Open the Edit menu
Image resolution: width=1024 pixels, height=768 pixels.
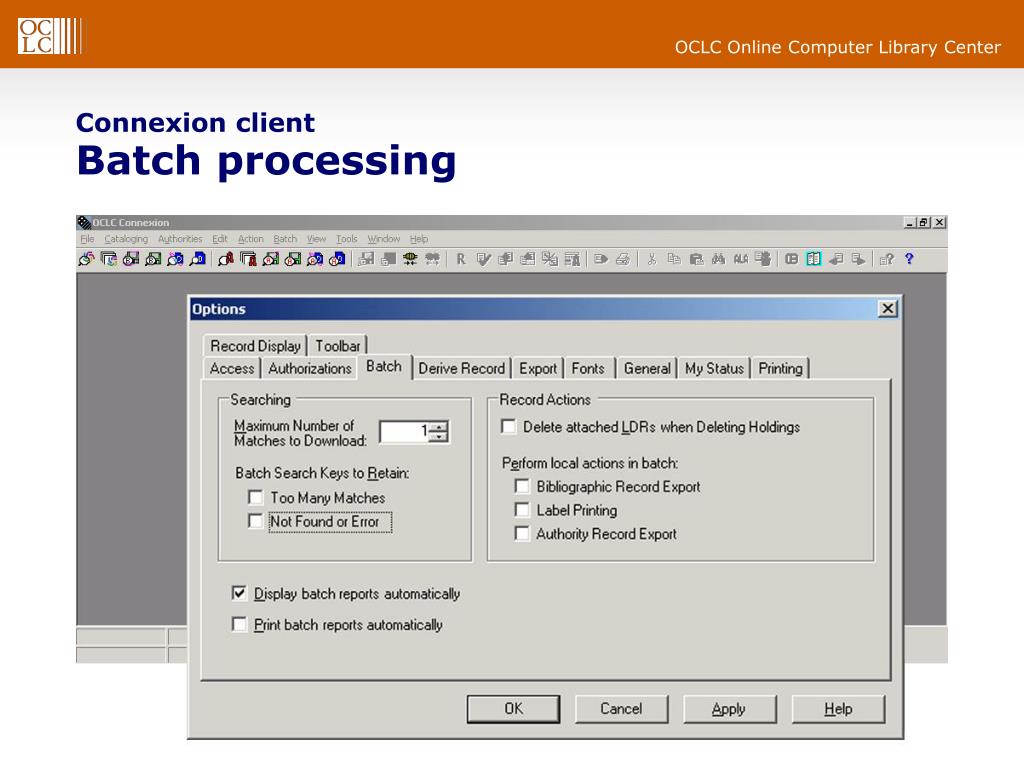[219, 239]
